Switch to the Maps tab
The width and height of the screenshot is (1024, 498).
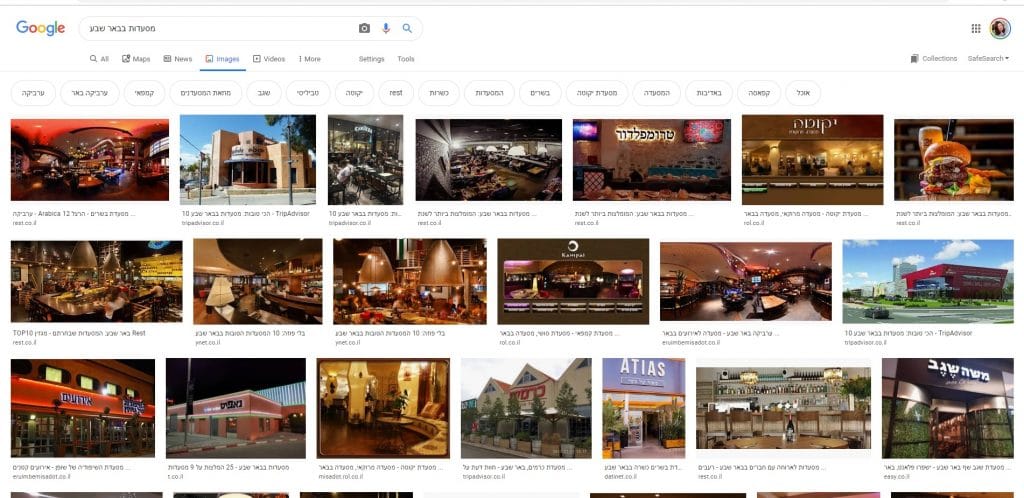[136, 59]
